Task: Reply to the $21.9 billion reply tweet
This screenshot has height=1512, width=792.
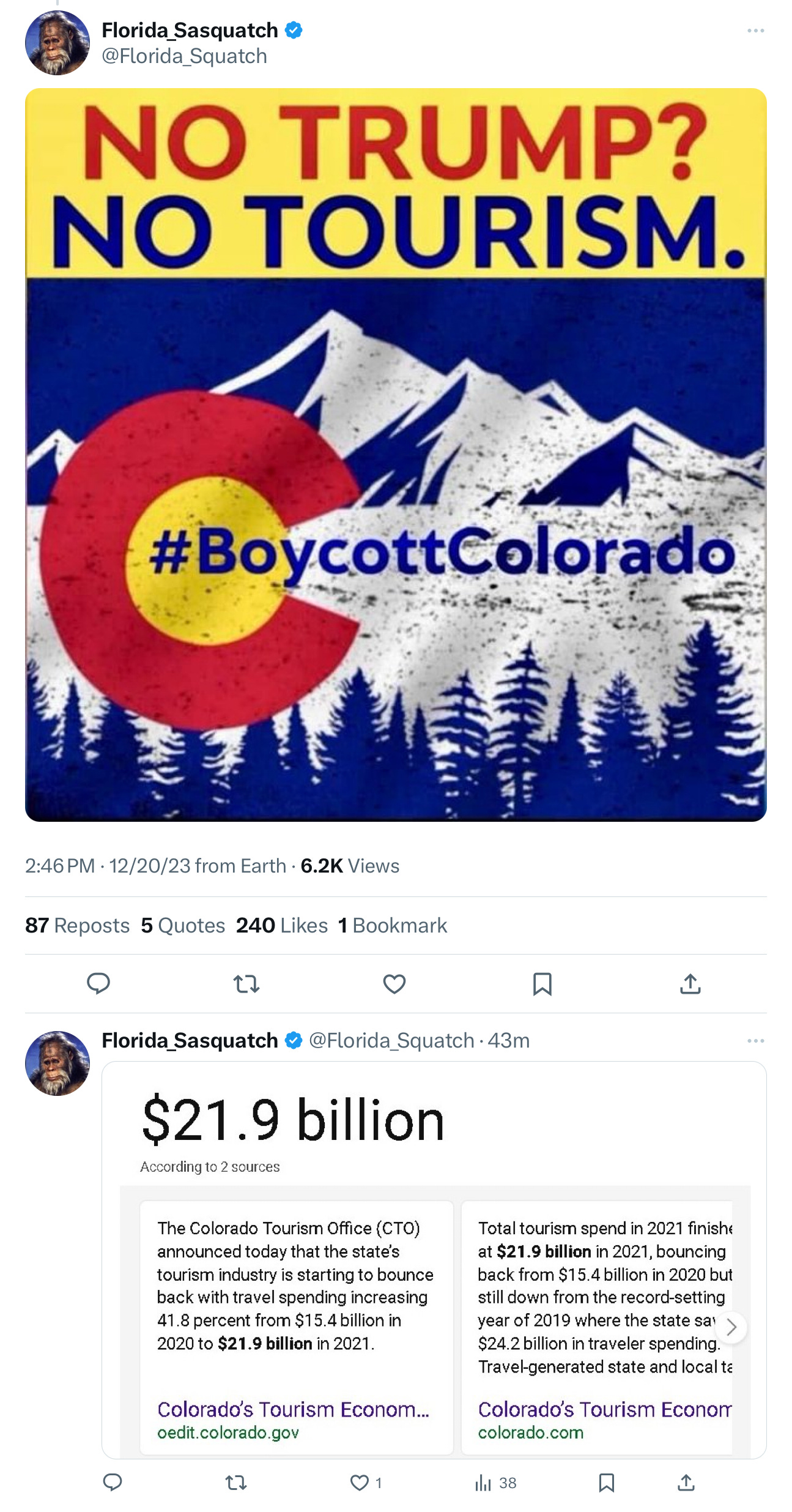Action: (x=113, y=1483)
